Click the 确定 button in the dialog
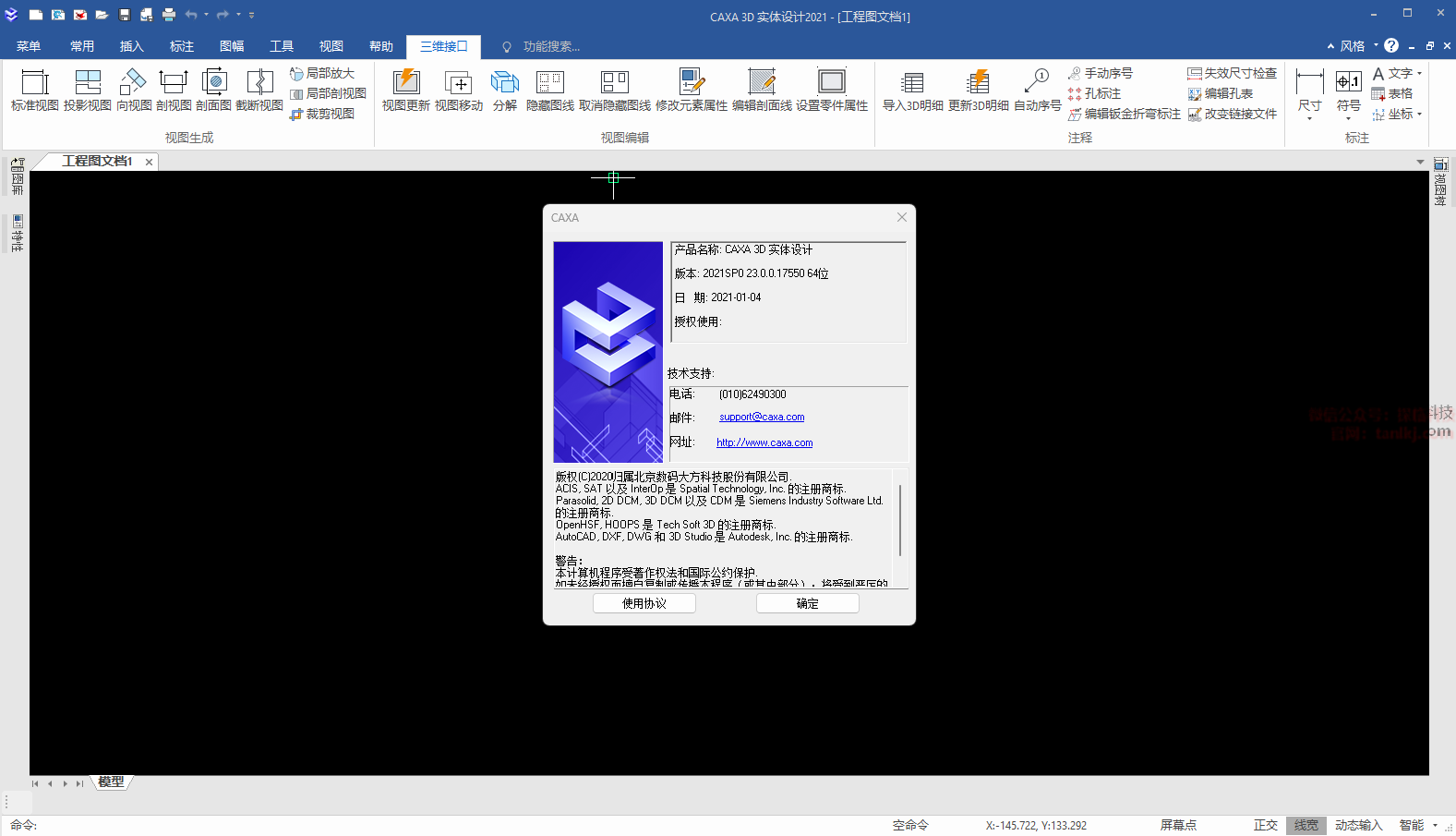Screen dimensions: 1456x836 coord(807,603)
